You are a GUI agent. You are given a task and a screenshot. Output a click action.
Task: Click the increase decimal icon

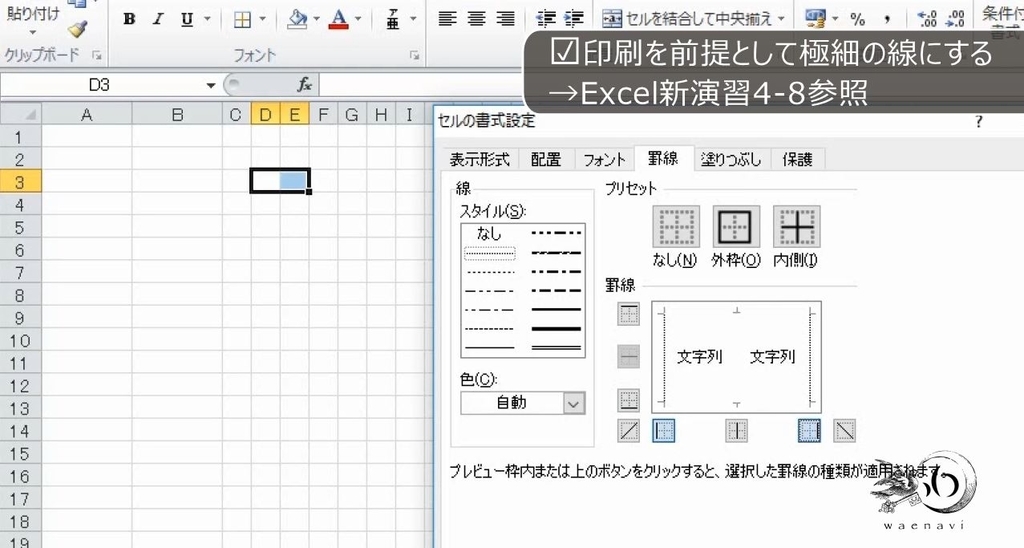(x=927, y=19)
